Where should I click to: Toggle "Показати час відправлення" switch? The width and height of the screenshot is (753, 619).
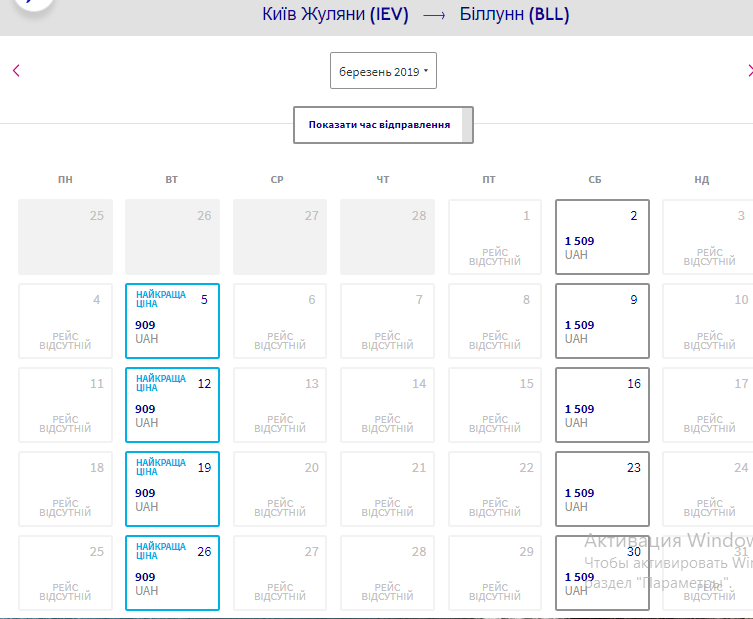tap(383, 125)
